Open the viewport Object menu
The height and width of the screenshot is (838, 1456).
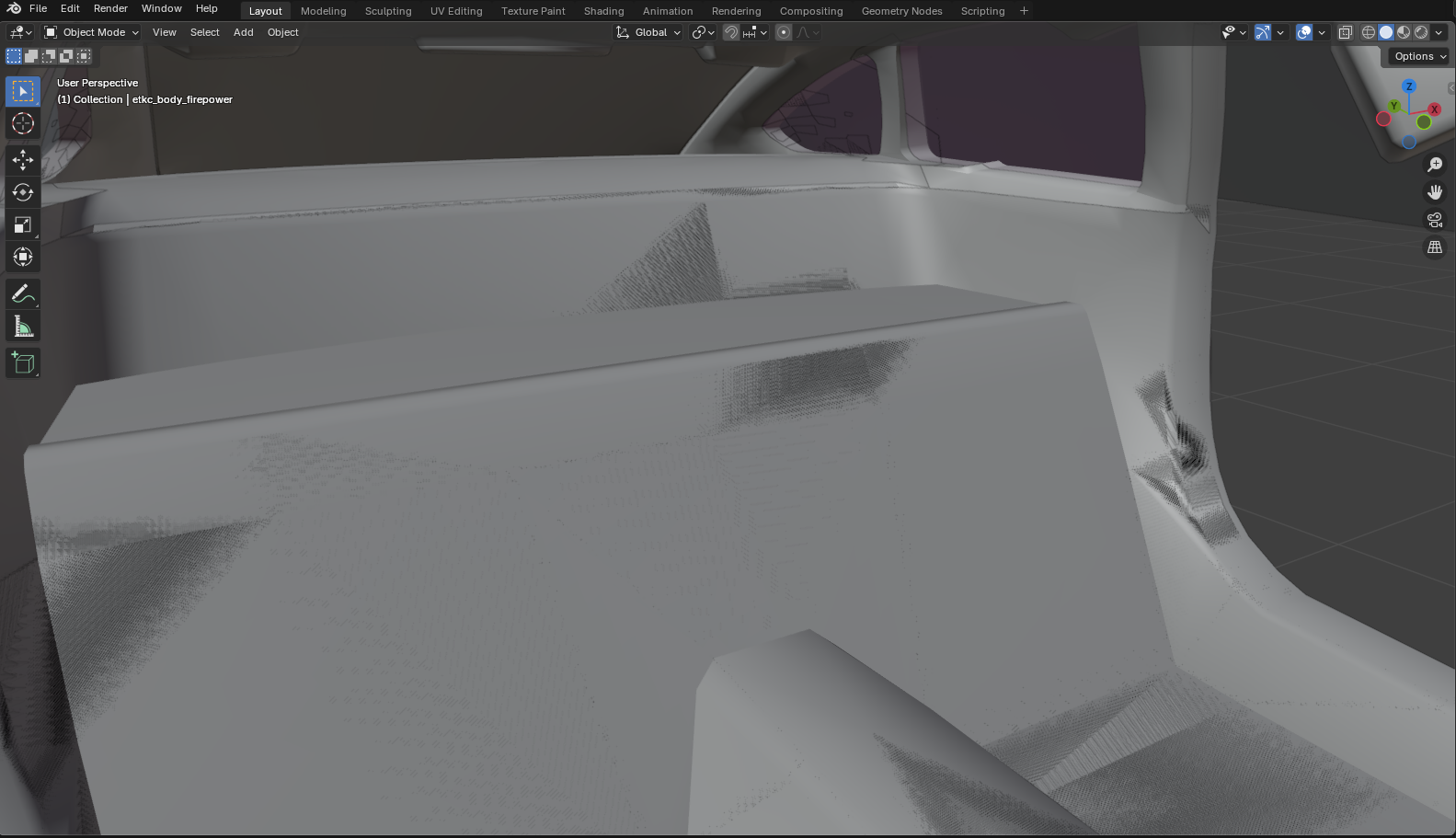click(283, 32)
